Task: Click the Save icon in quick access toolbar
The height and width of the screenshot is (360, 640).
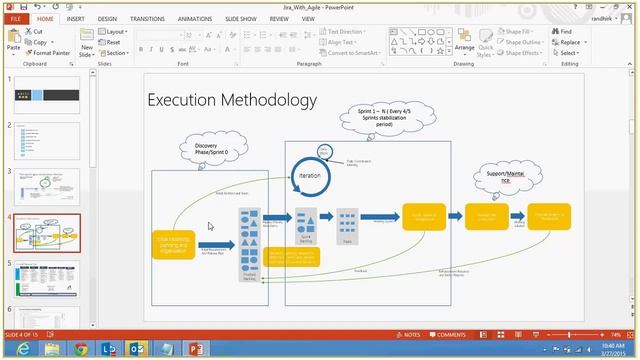Action: (x=24, y=7)
